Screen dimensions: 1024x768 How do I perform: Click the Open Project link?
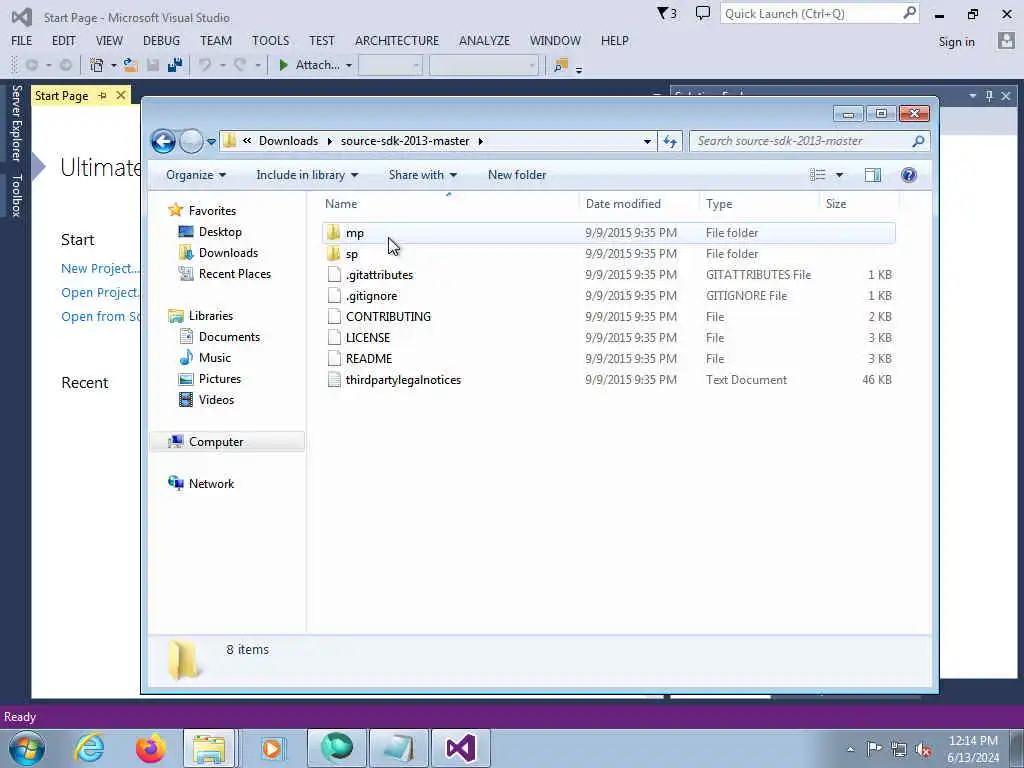[x=101, y=293]
